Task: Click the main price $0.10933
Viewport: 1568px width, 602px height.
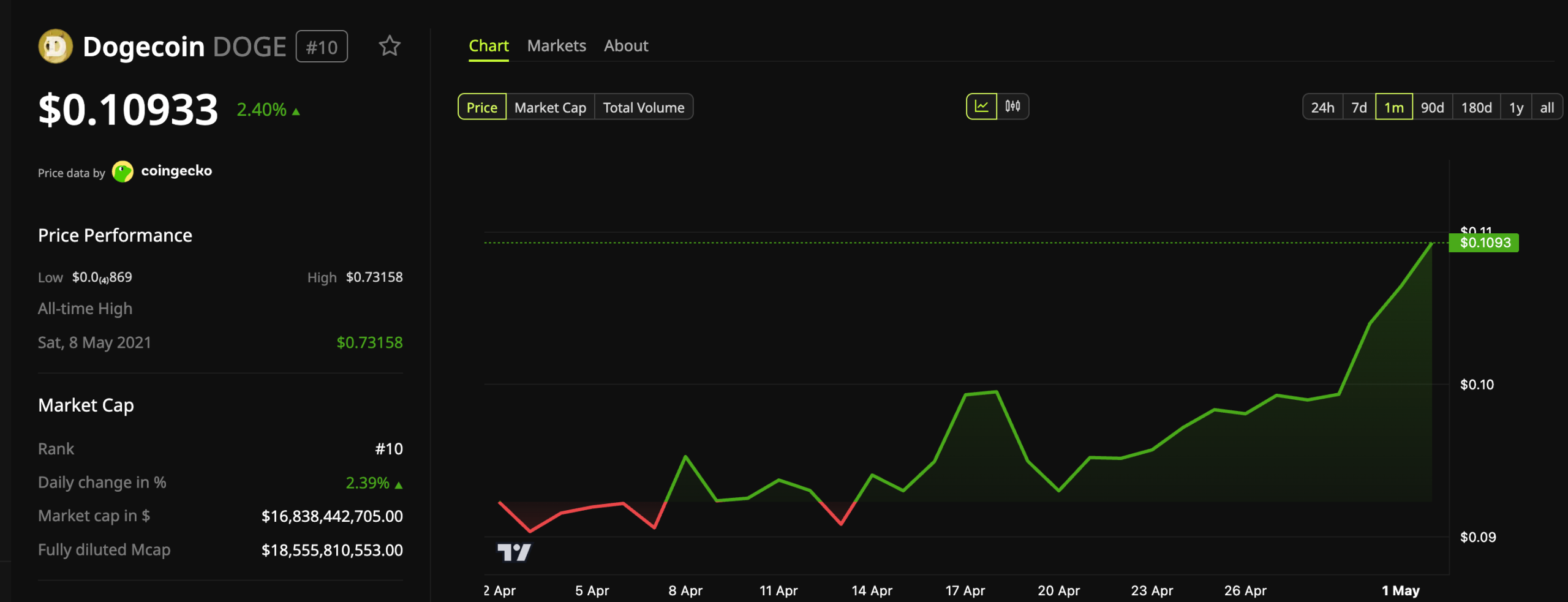Action: click(128, 110)
